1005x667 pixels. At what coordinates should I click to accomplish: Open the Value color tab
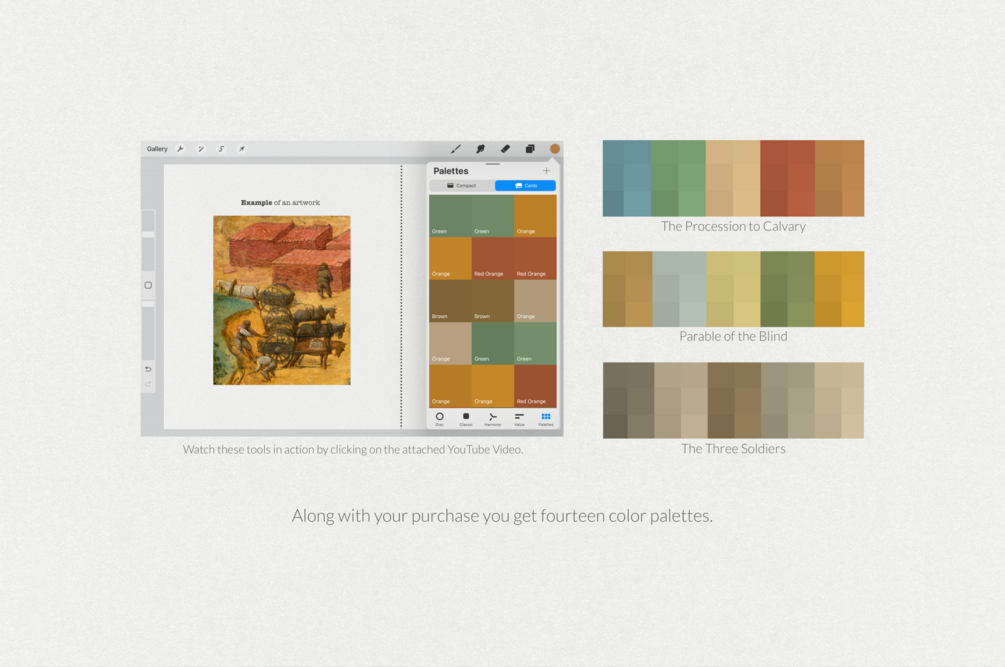tap(519, 419)
